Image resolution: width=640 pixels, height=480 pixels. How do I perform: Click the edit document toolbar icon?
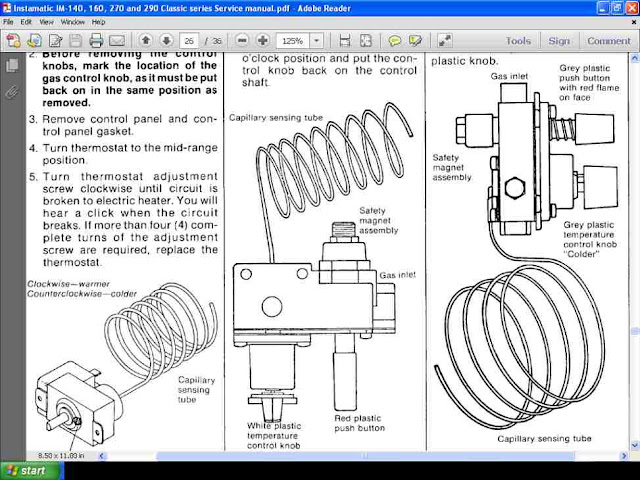tap(56, 40)
